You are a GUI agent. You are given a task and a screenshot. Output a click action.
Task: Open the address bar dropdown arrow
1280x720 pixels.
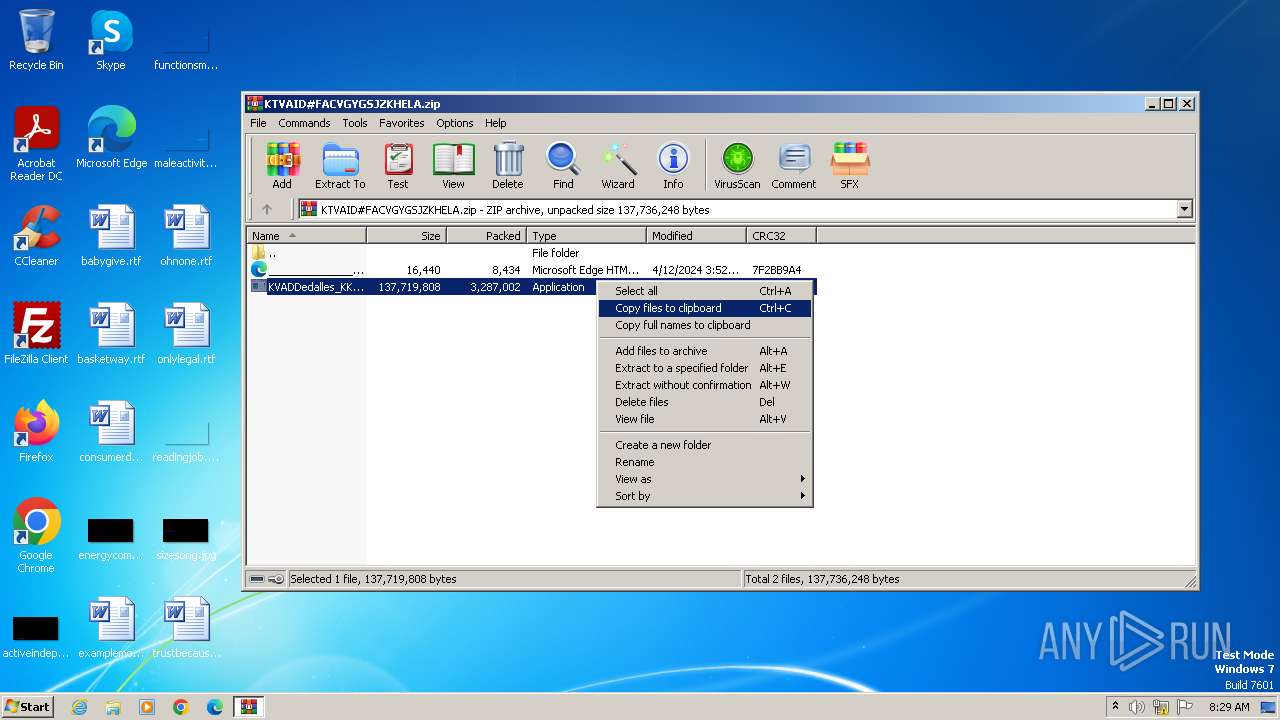pos(1185,210)
